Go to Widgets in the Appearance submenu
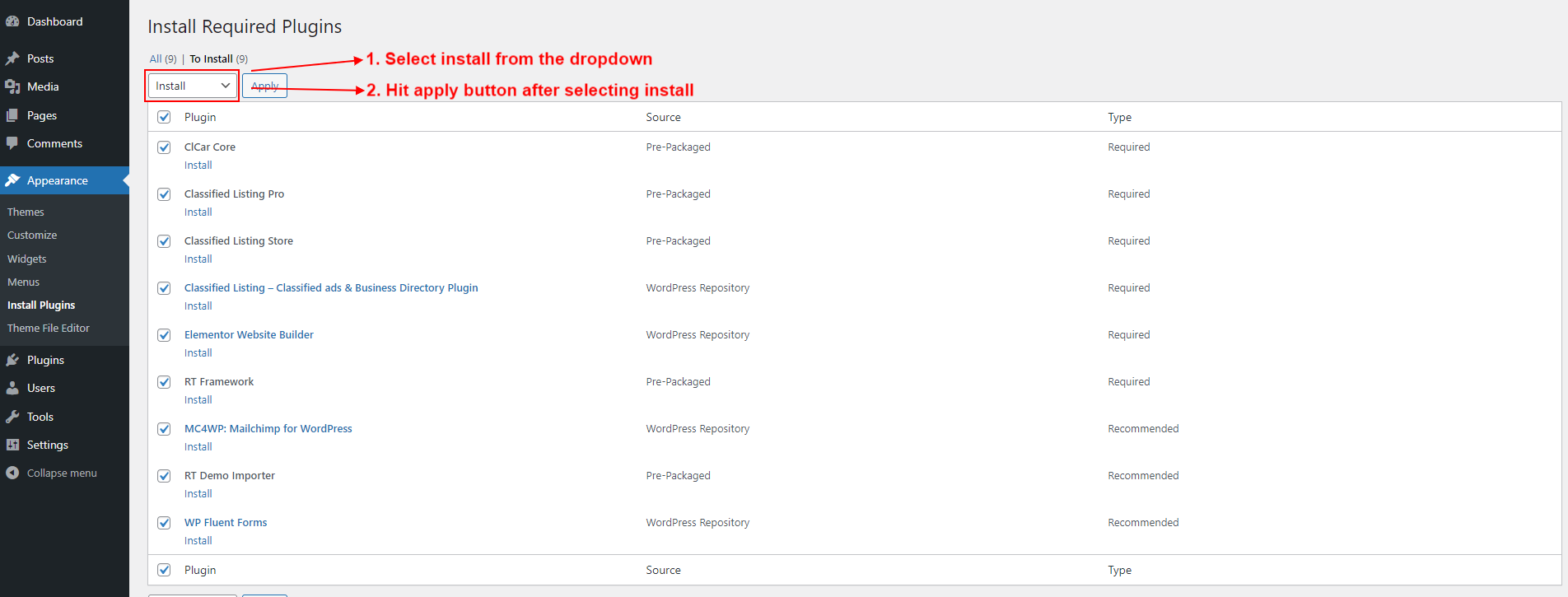1568x597 pixels. (27, 259)
